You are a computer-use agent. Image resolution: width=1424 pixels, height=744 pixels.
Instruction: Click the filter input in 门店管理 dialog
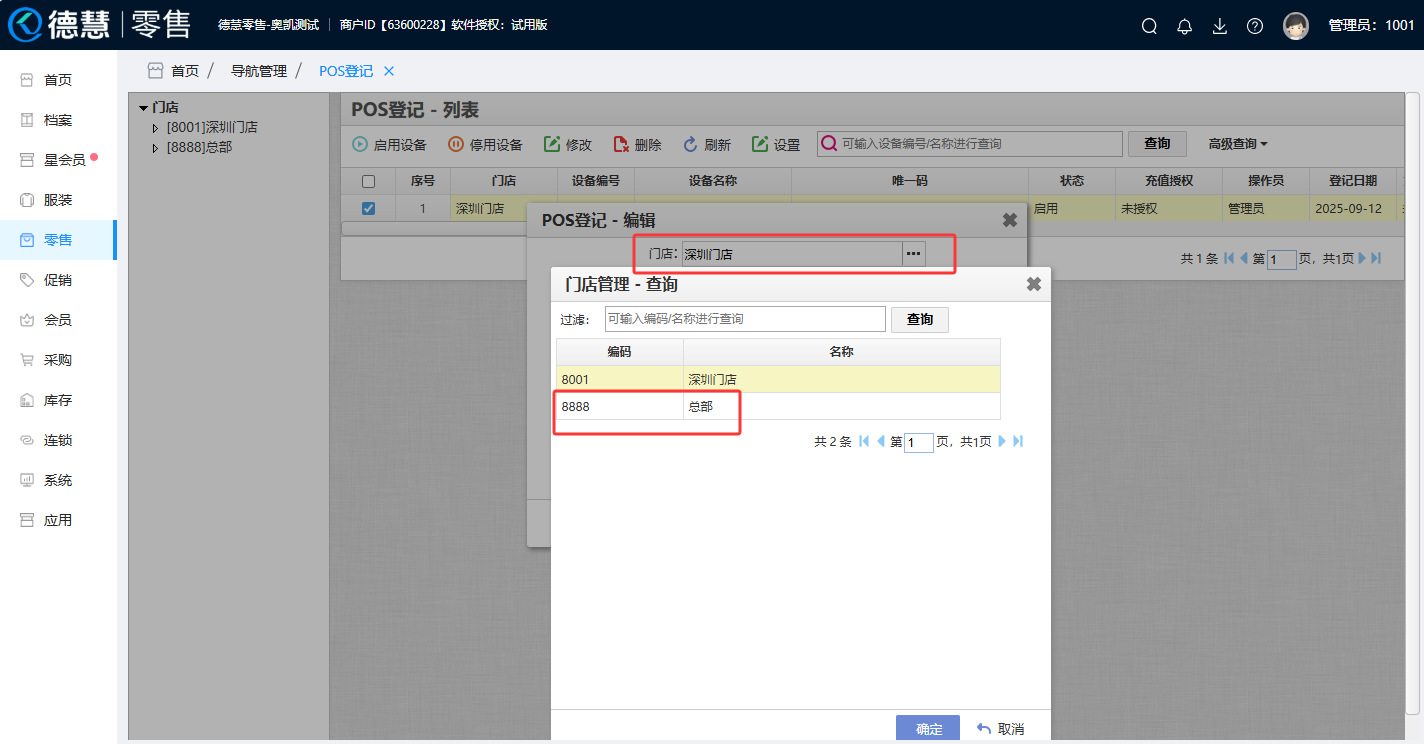[745, 319]
